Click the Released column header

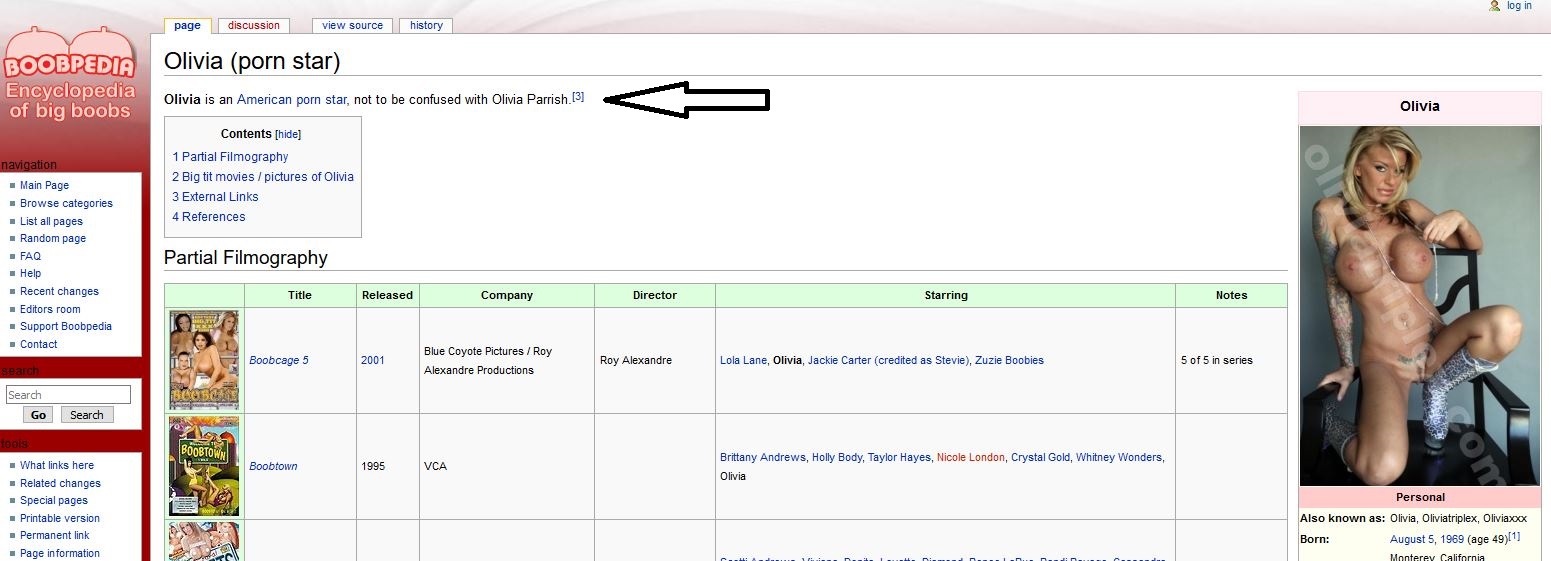(387, 295)
